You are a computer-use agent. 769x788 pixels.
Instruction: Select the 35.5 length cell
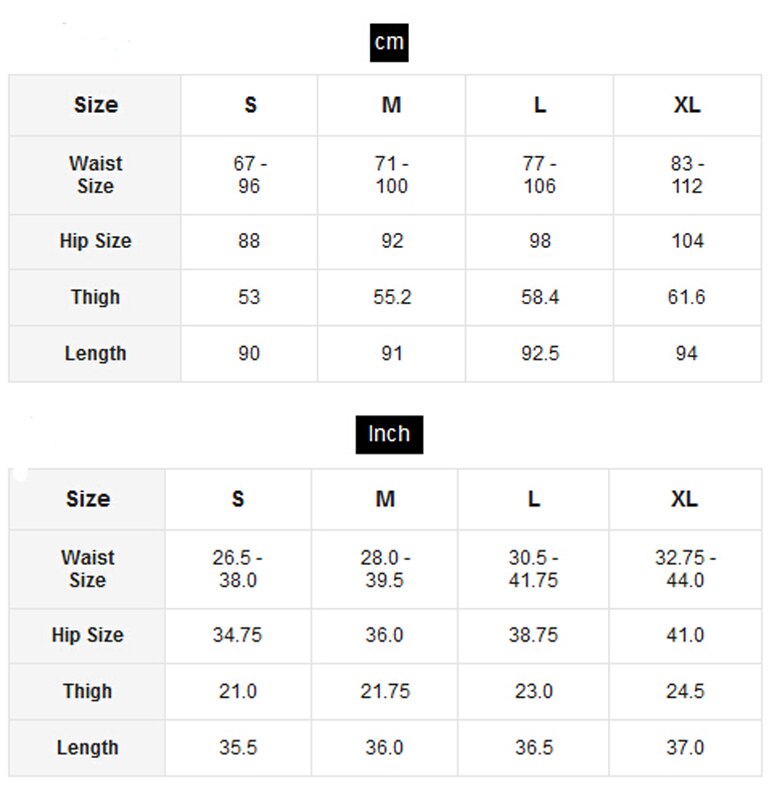click(238, 747)
